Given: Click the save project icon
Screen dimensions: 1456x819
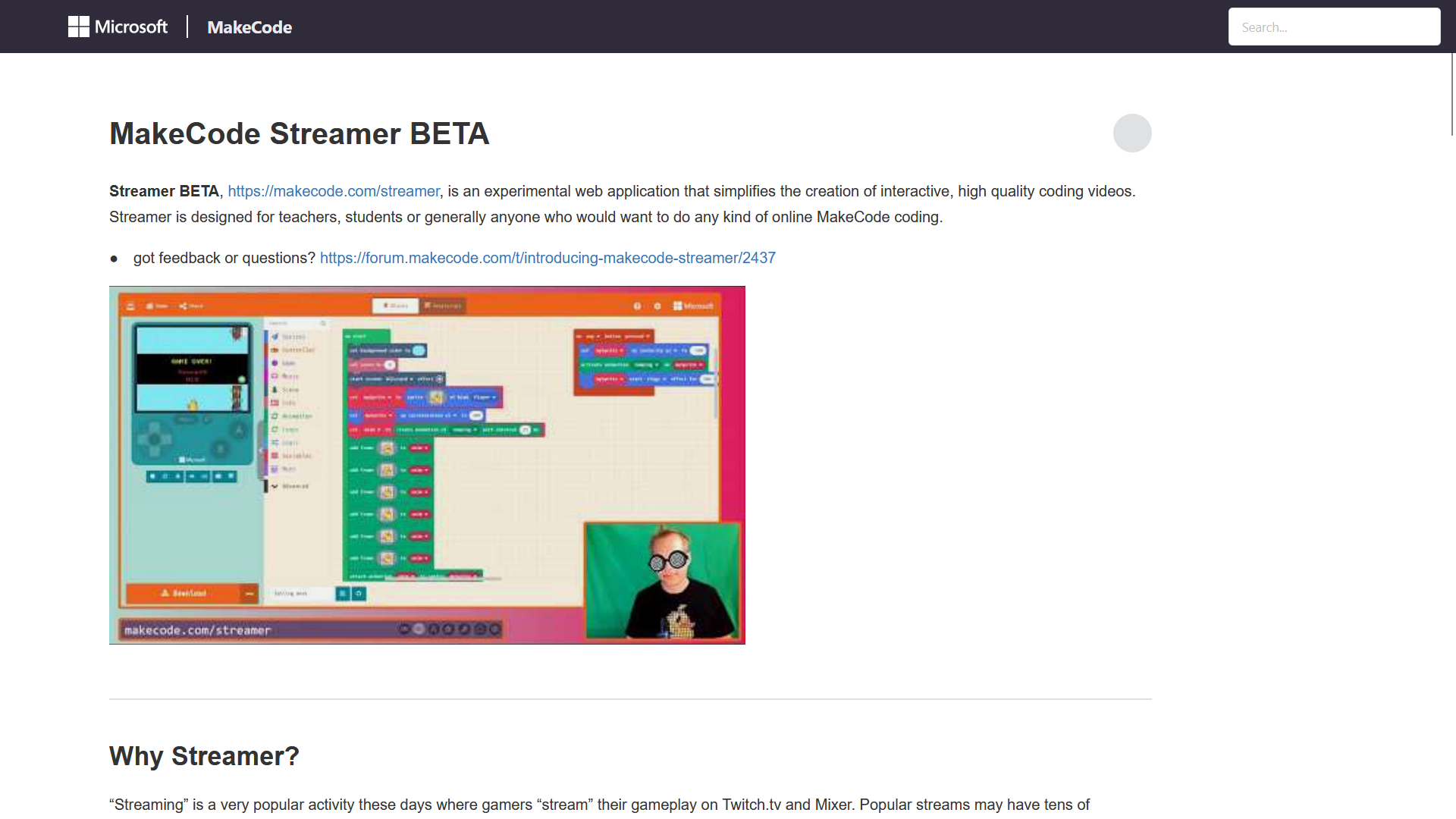Looking at the screenshot, I should 153,306.
